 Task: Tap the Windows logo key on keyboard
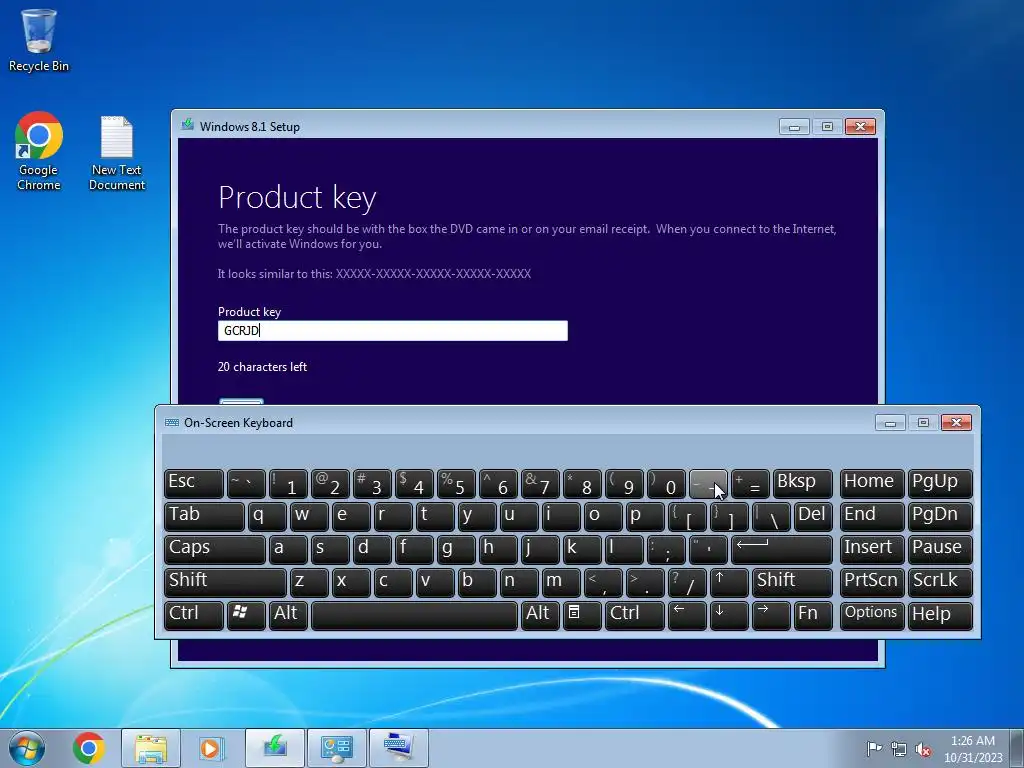(246, 615)
